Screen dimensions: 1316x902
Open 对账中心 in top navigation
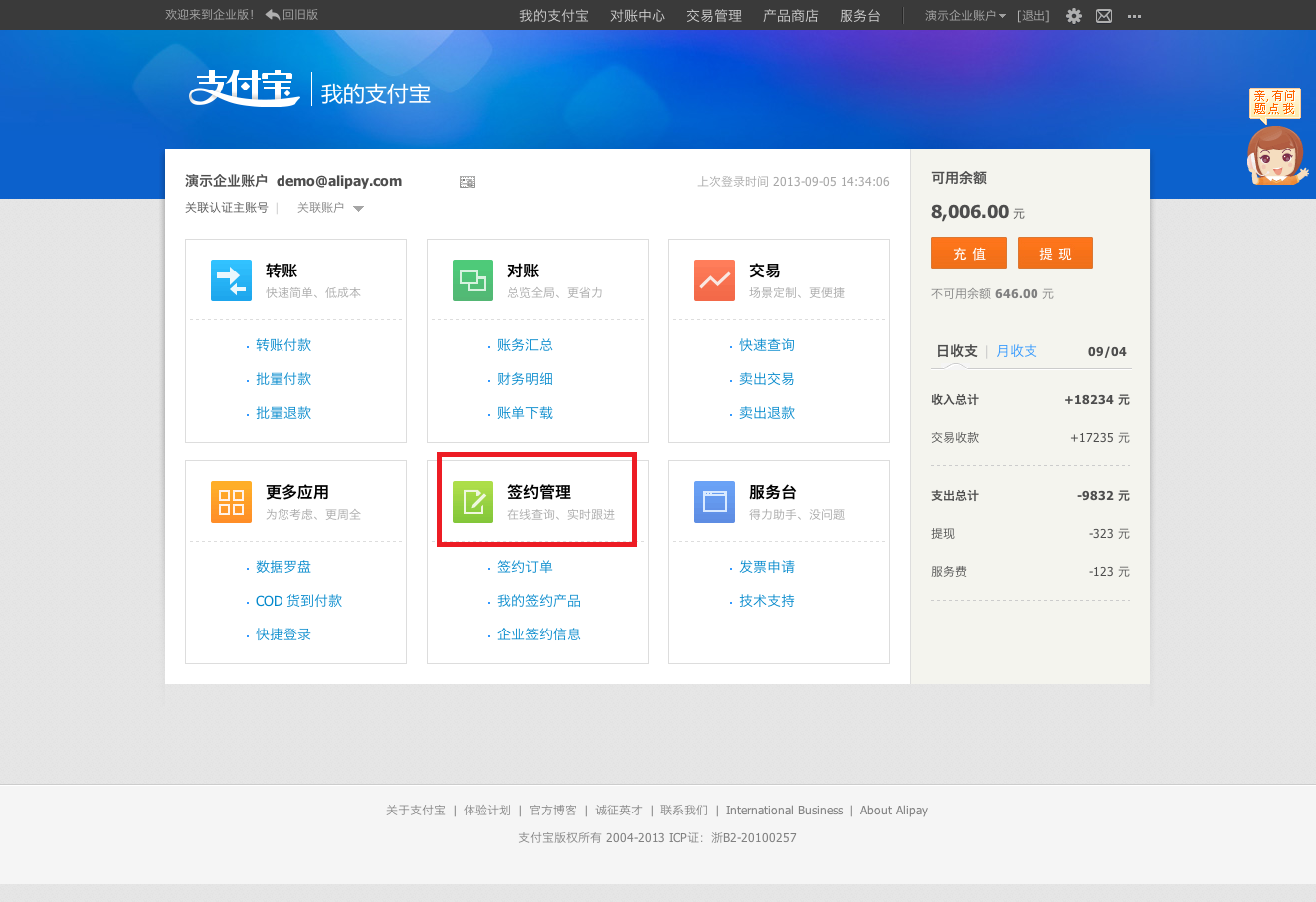click(638, 16)
